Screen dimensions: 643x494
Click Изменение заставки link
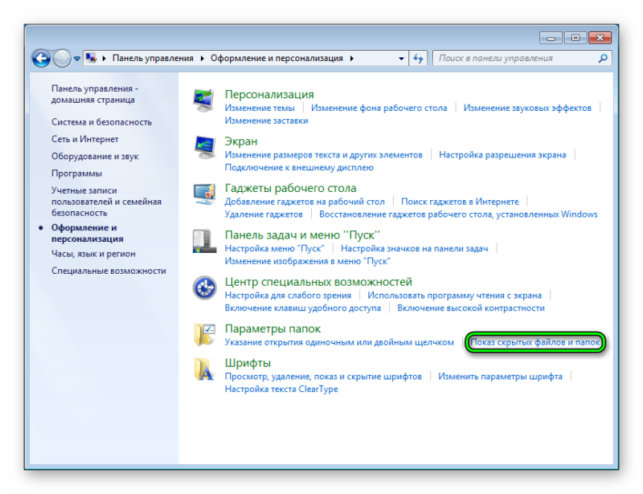click(266, 121)
